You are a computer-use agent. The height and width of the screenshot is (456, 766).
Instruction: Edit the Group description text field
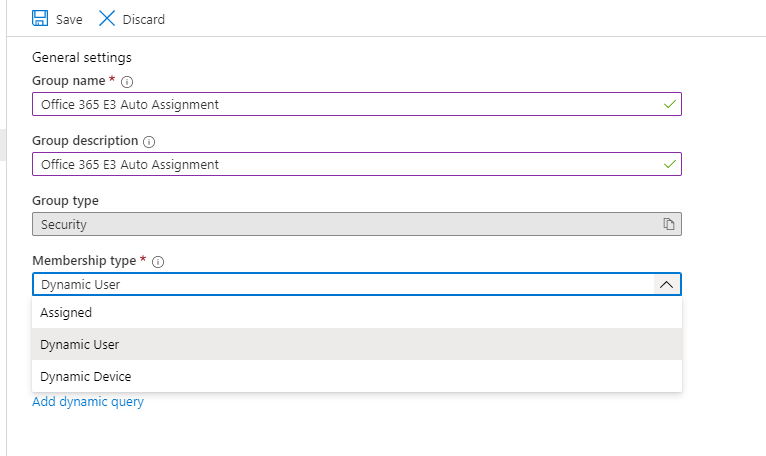tap(357, 164)
